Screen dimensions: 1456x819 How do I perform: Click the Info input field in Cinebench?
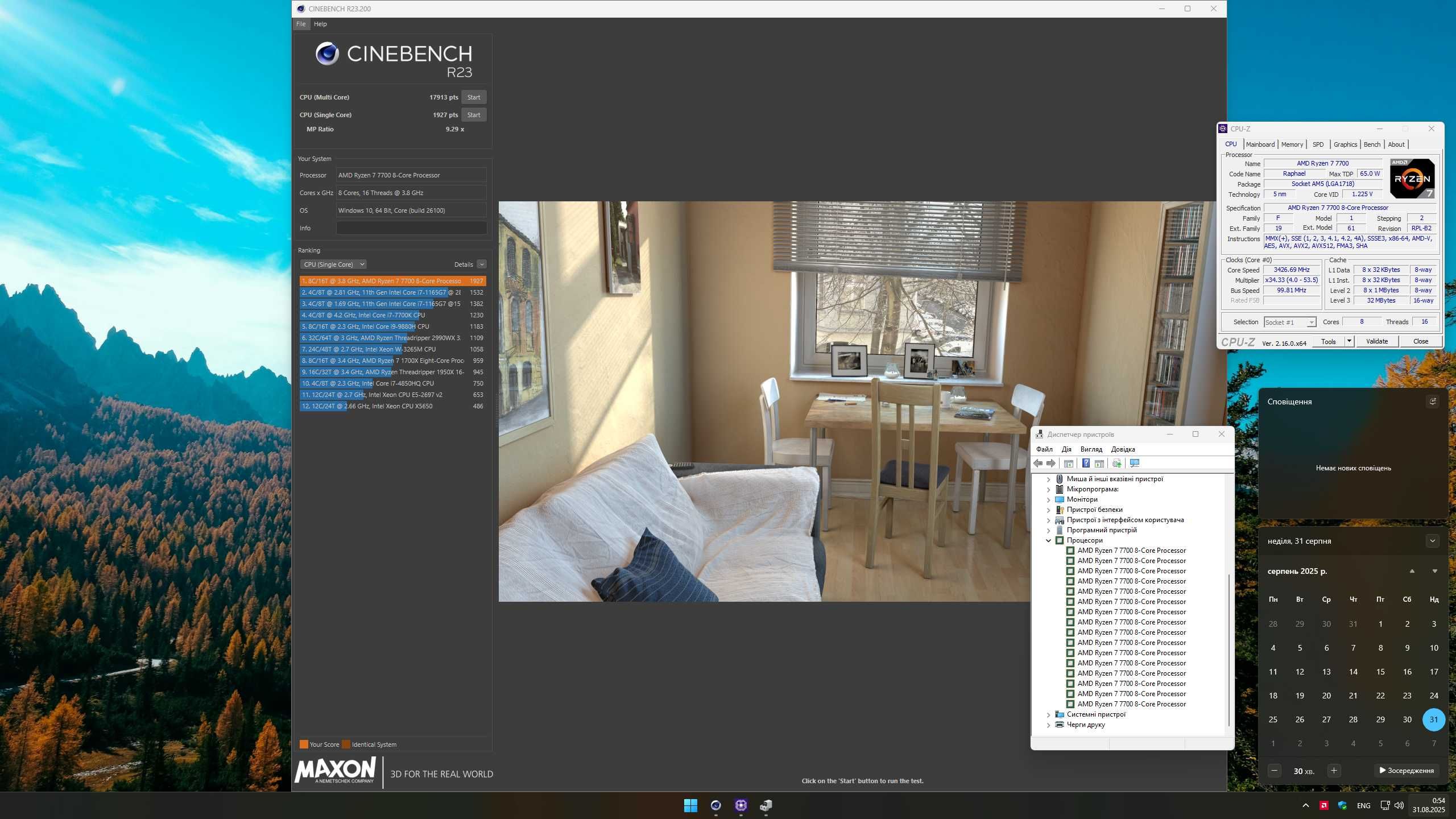click(411, 228)
